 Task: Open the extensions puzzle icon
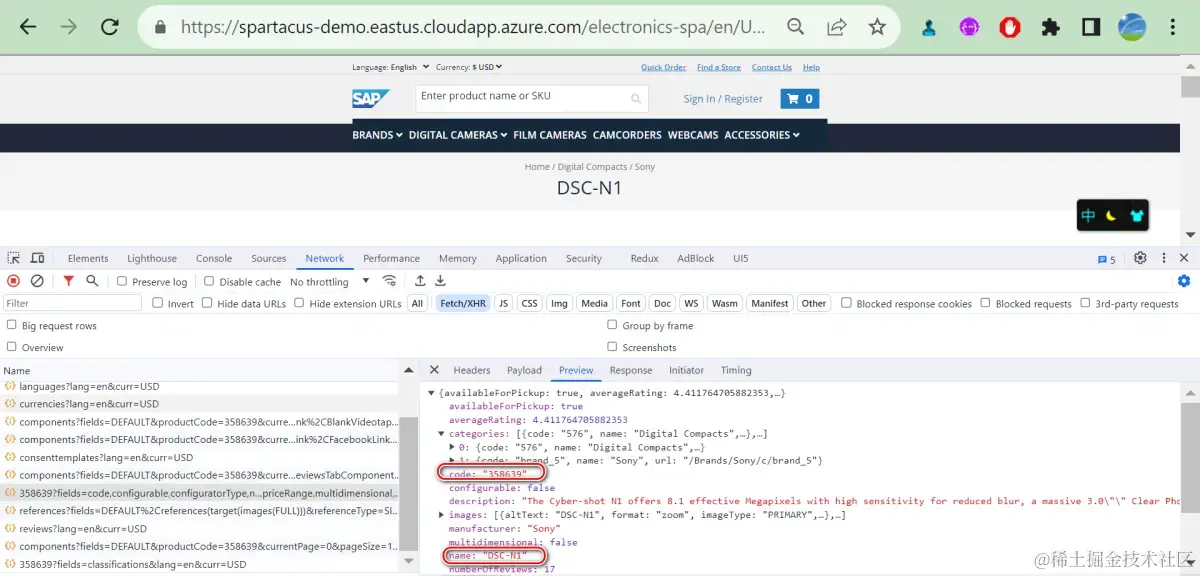coord(1051,28)
